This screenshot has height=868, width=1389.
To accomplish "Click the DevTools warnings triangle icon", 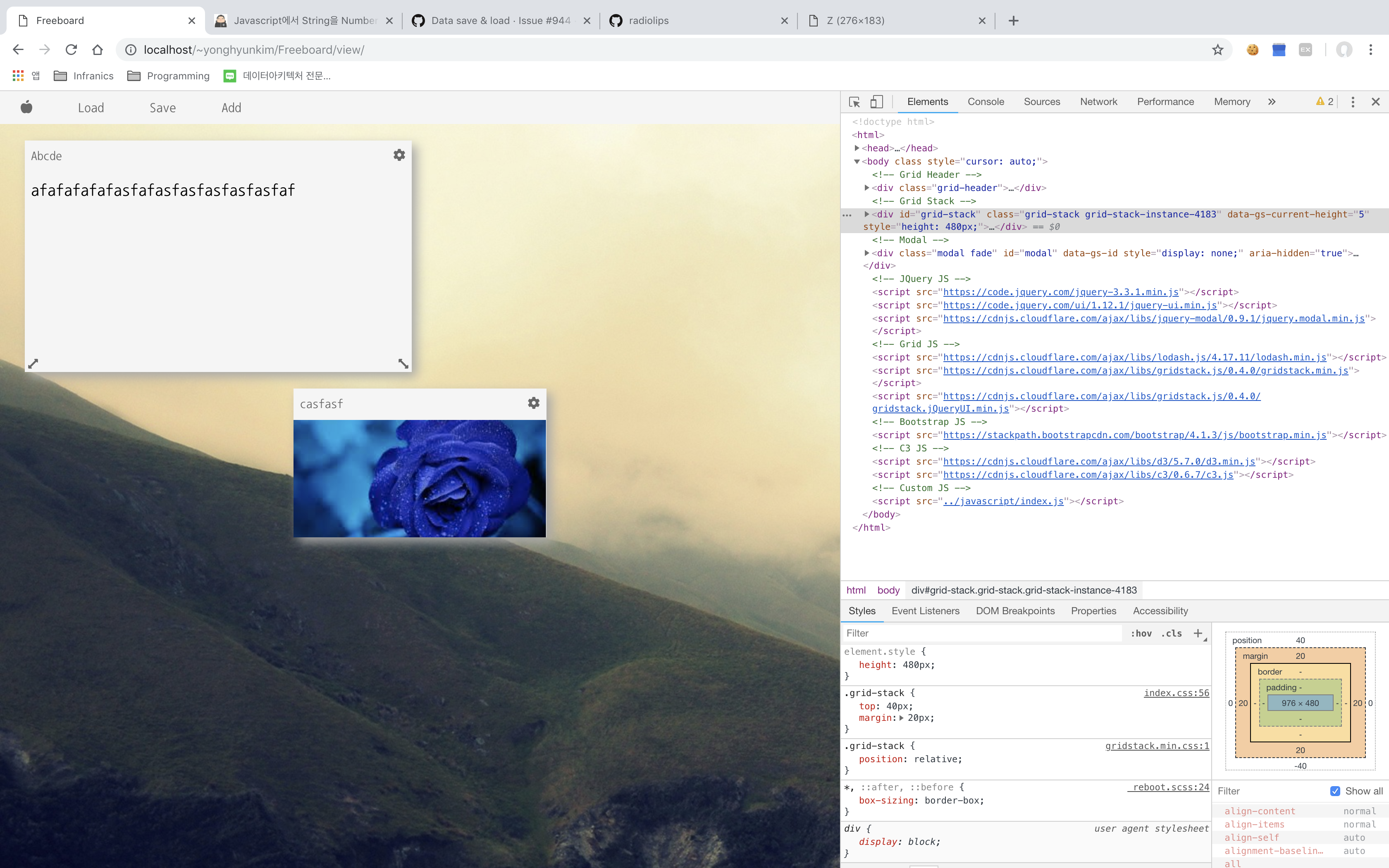I will [1320, 102].
